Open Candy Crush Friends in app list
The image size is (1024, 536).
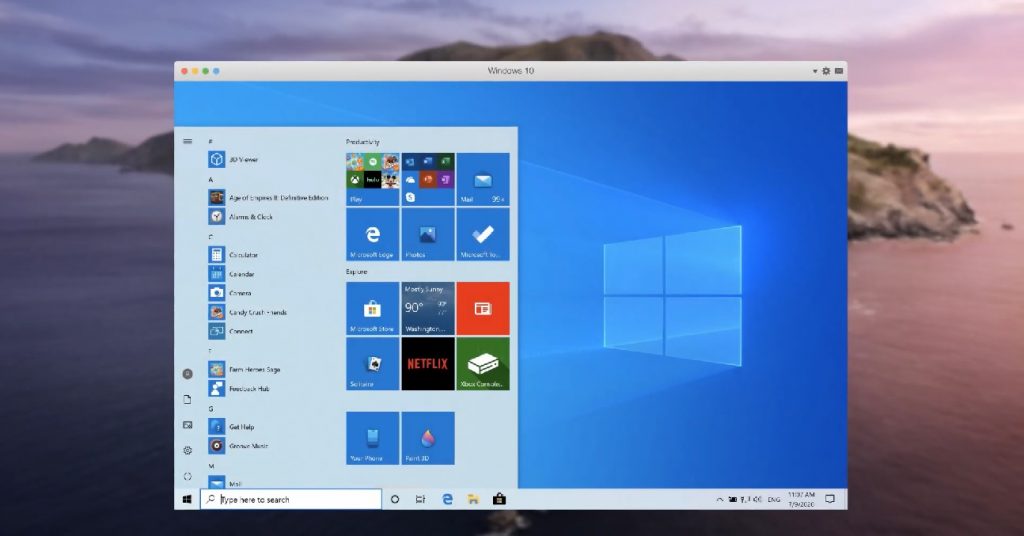[248, 312]
